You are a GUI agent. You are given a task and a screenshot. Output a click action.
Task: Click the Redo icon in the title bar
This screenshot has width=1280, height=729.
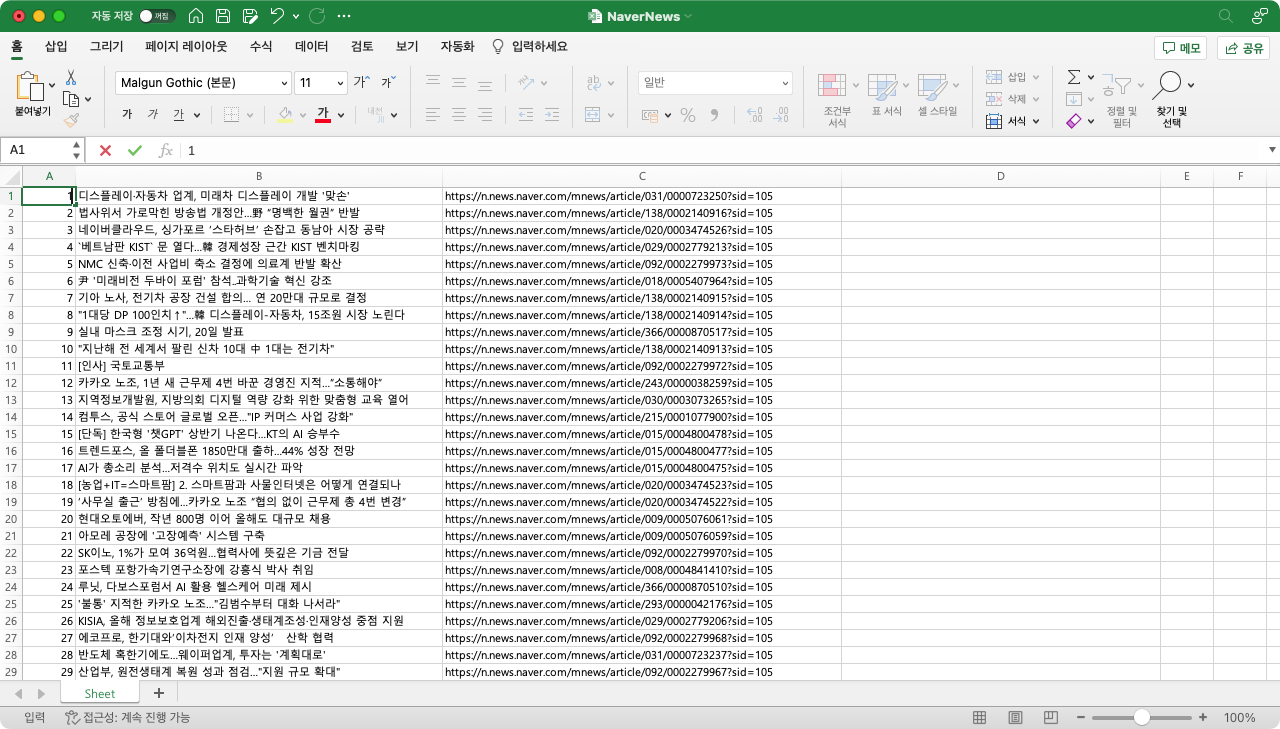coord(317,16)
